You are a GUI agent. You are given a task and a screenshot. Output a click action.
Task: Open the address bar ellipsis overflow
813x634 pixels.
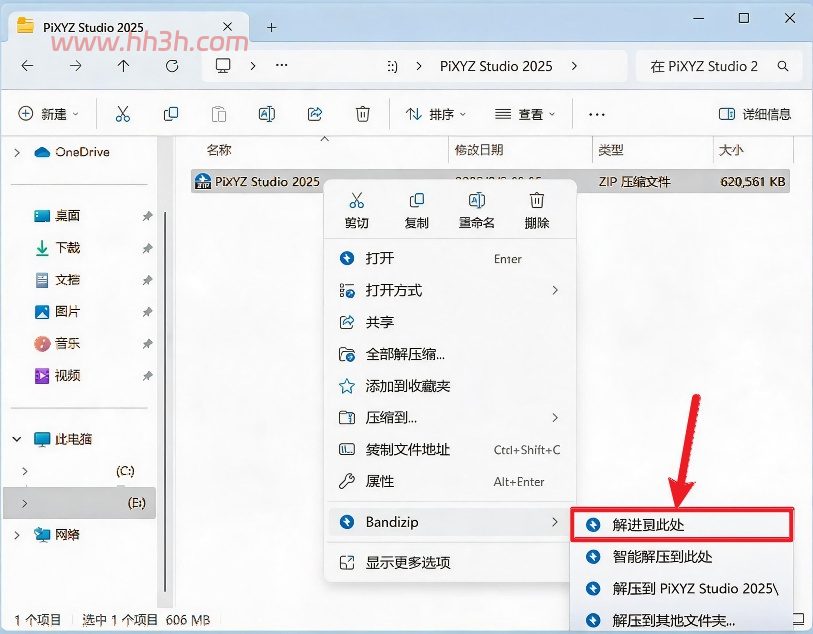click(x=282, y=65)
